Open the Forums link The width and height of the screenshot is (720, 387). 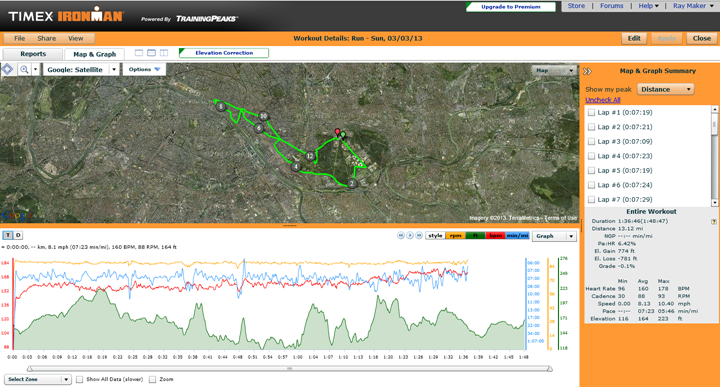[x=612, y=6]
